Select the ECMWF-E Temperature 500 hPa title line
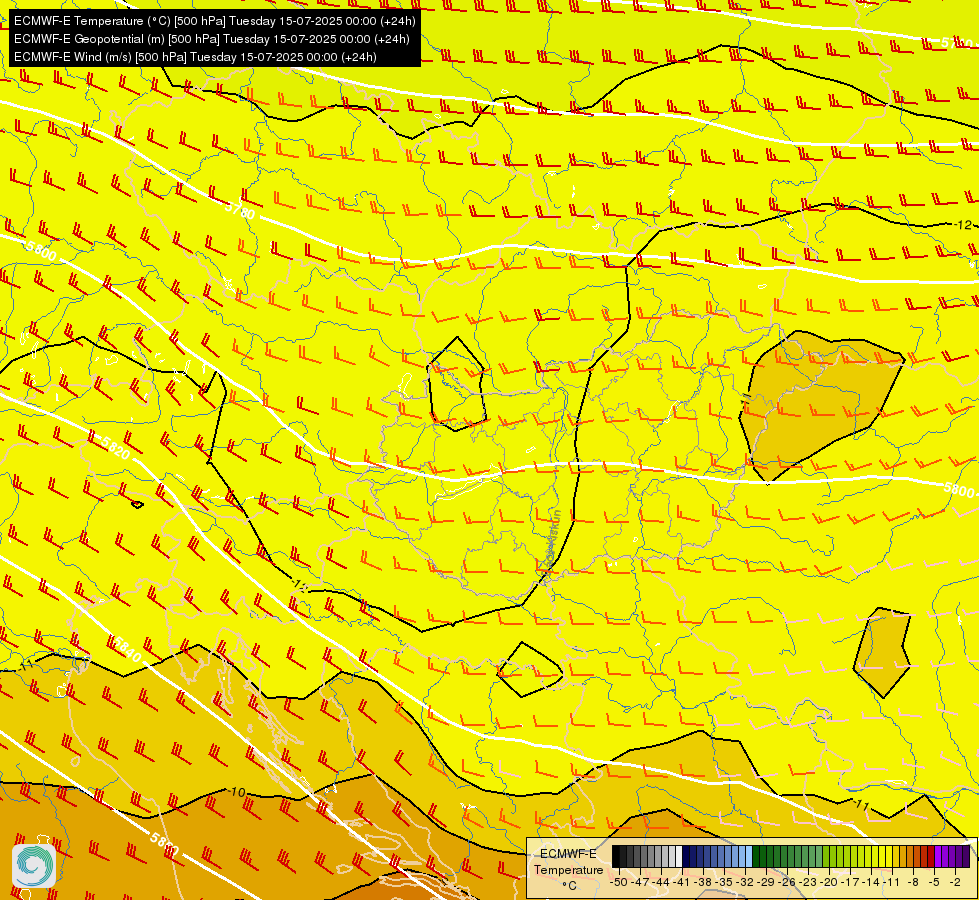 pyautogui.click(x=214, y=21)
